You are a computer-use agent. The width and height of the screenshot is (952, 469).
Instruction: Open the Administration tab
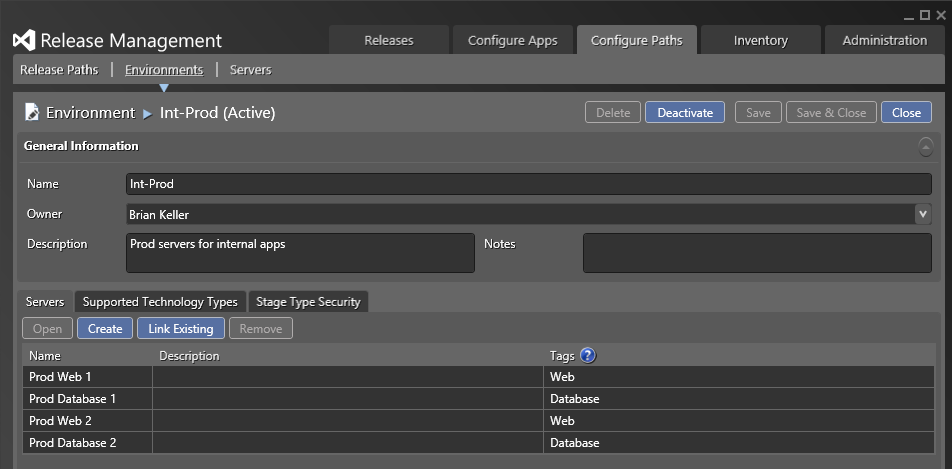pos(884,41)
